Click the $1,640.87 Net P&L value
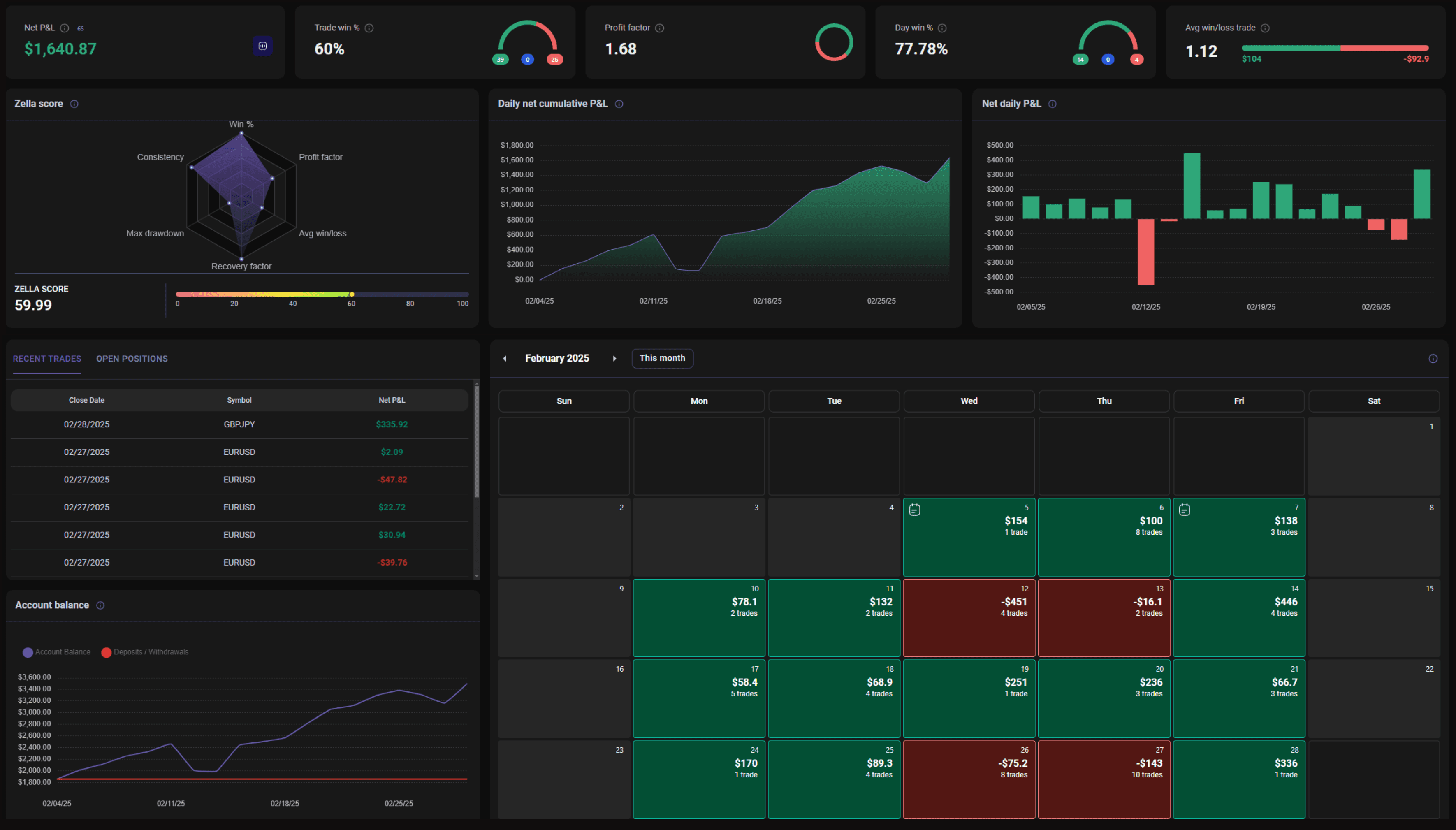 [60, 49]
